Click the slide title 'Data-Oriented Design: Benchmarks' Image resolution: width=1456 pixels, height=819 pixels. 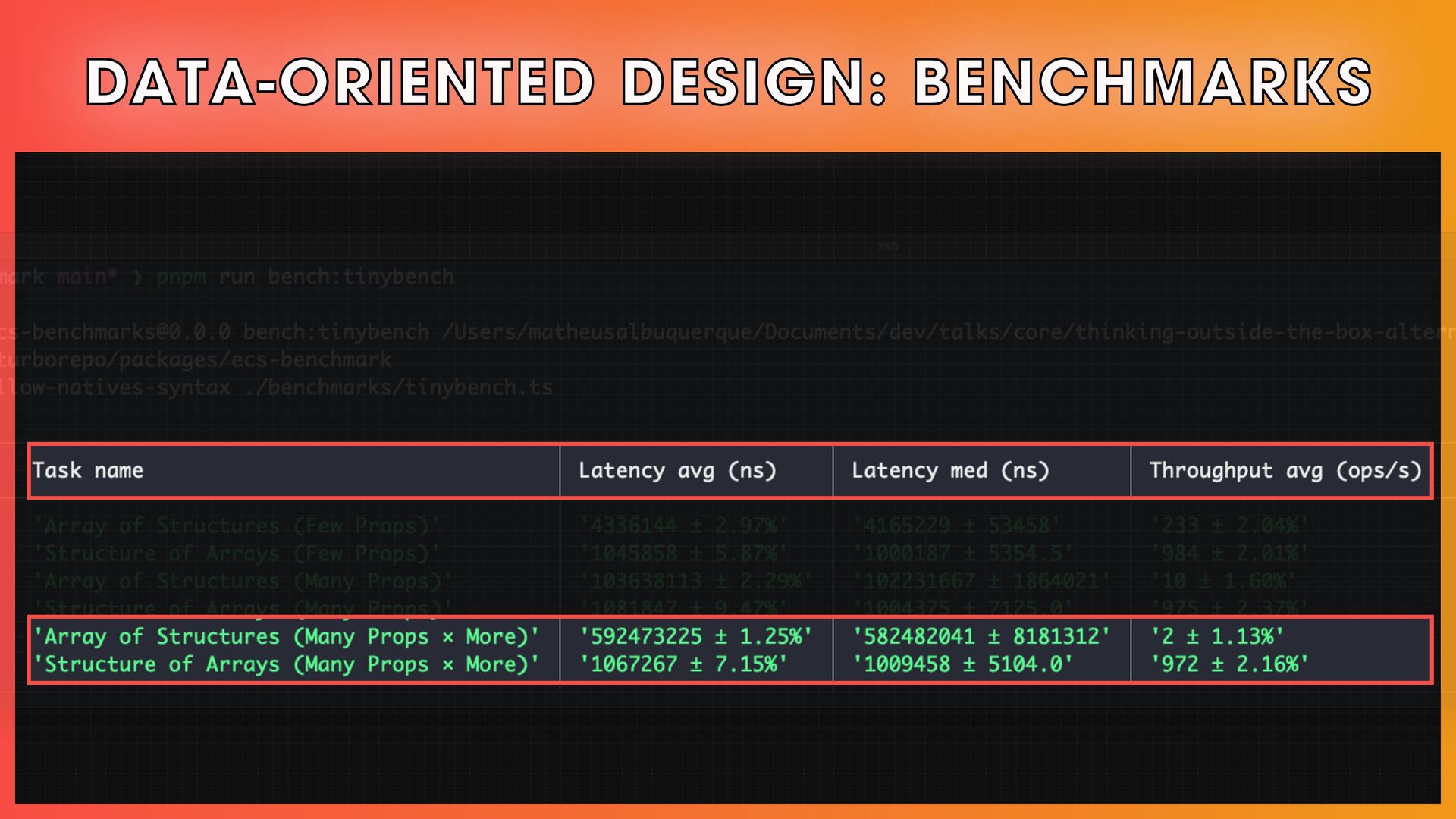point(728,82)
